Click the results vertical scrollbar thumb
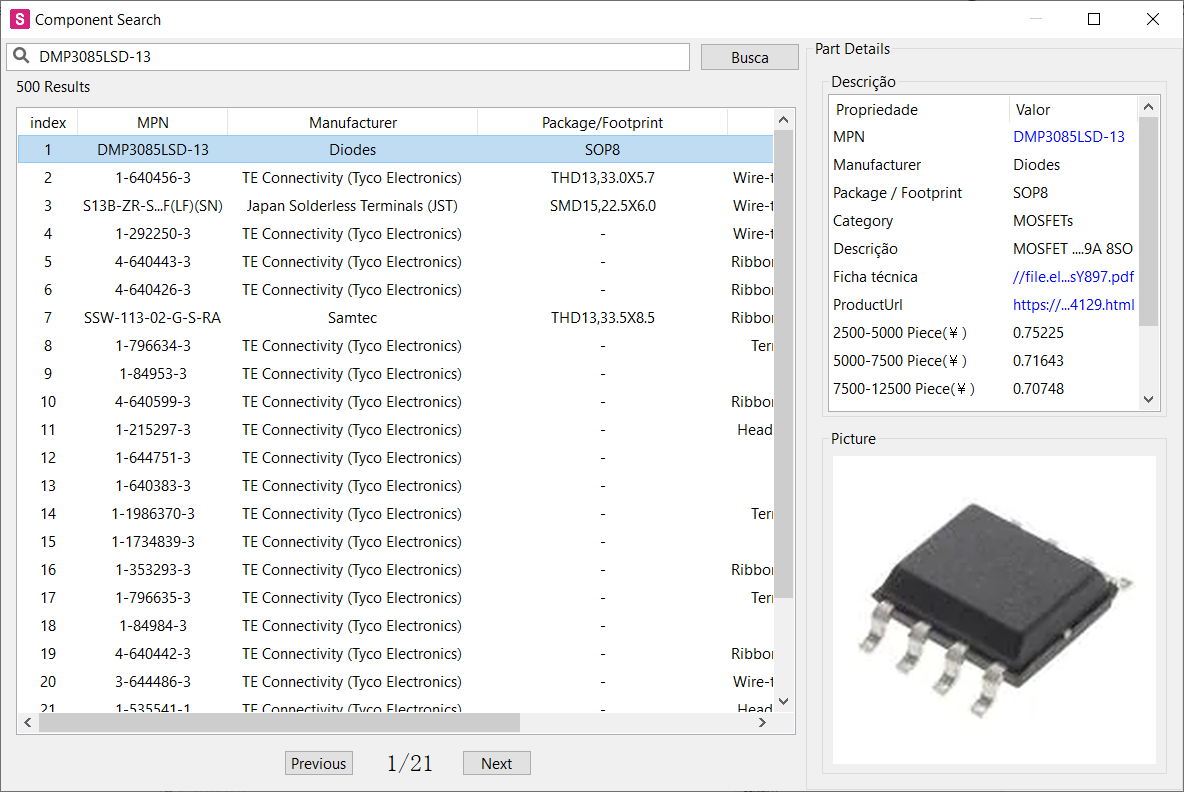This screenshot has height=792, width=1184. [783, 364]
